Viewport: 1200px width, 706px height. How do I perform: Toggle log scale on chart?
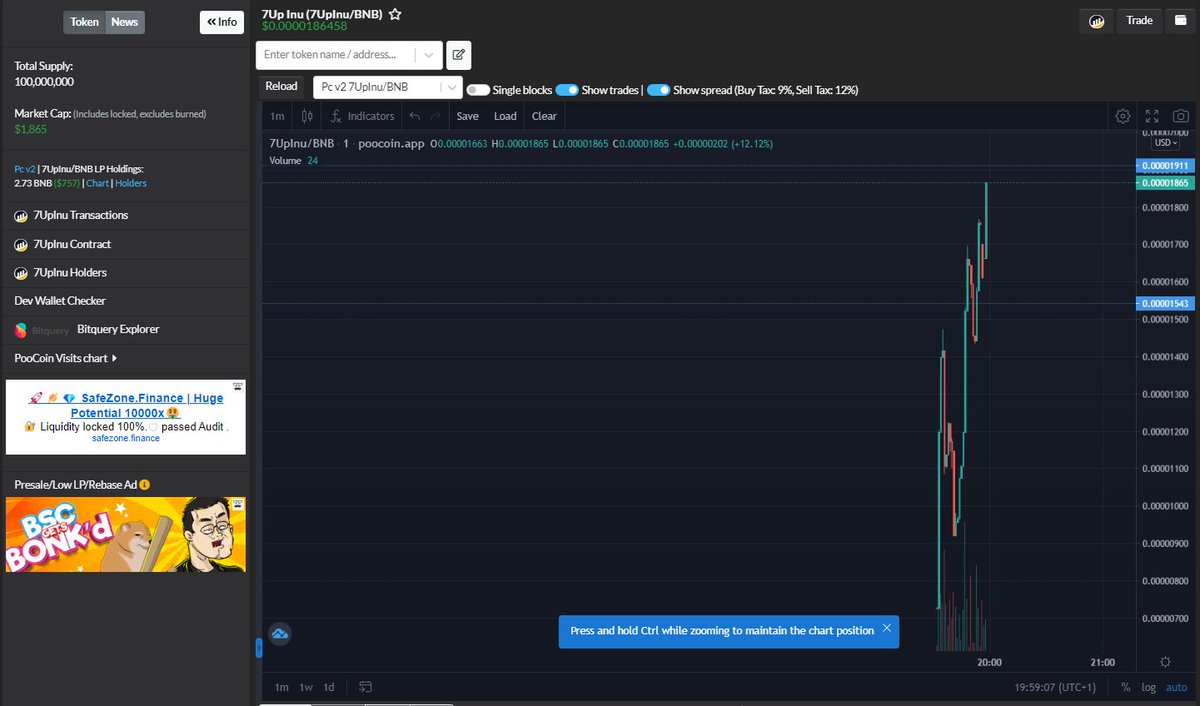click(x=1148, y=687)
